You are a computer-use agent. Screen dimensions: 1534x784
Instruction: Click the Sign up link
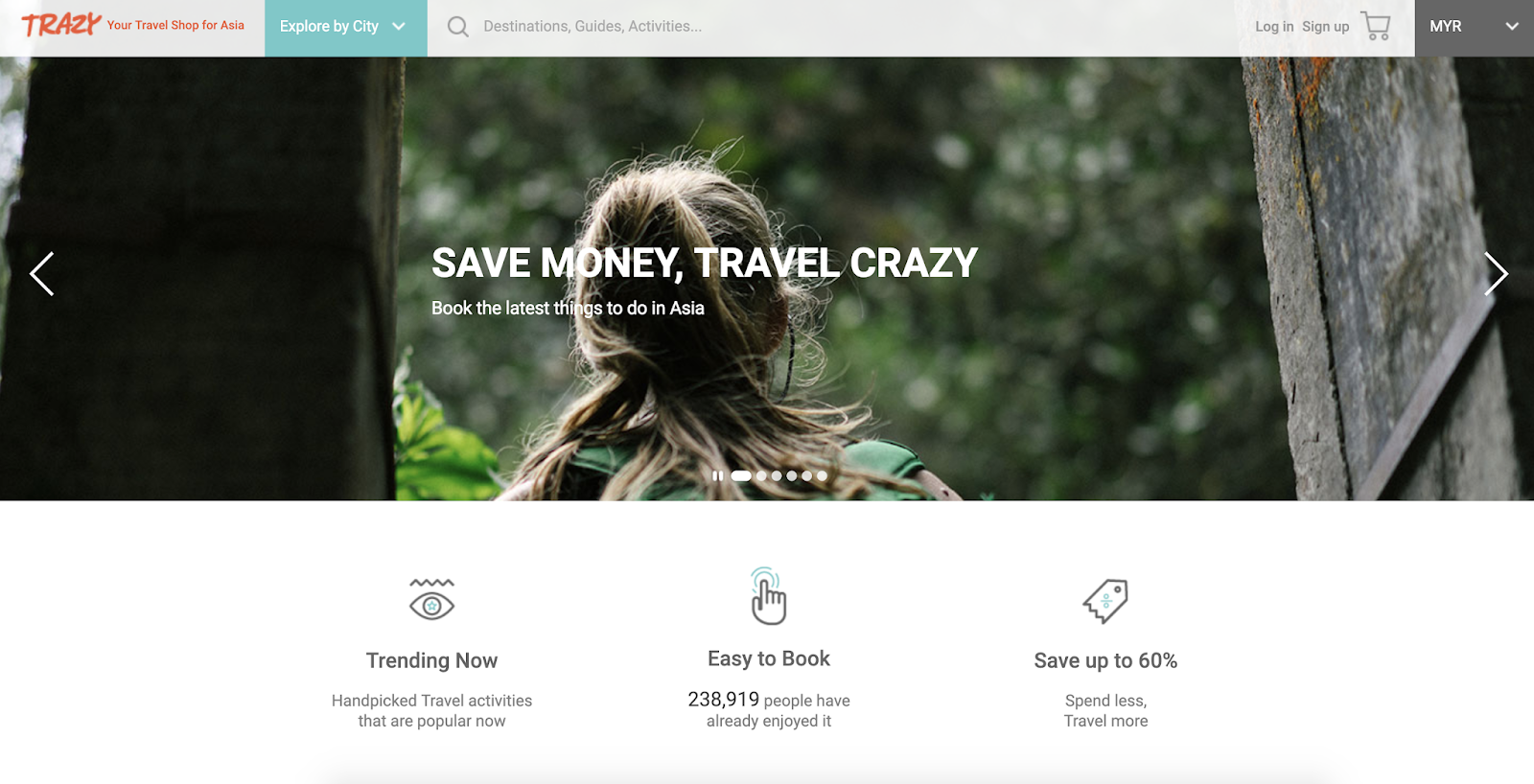pos(1325,27)
